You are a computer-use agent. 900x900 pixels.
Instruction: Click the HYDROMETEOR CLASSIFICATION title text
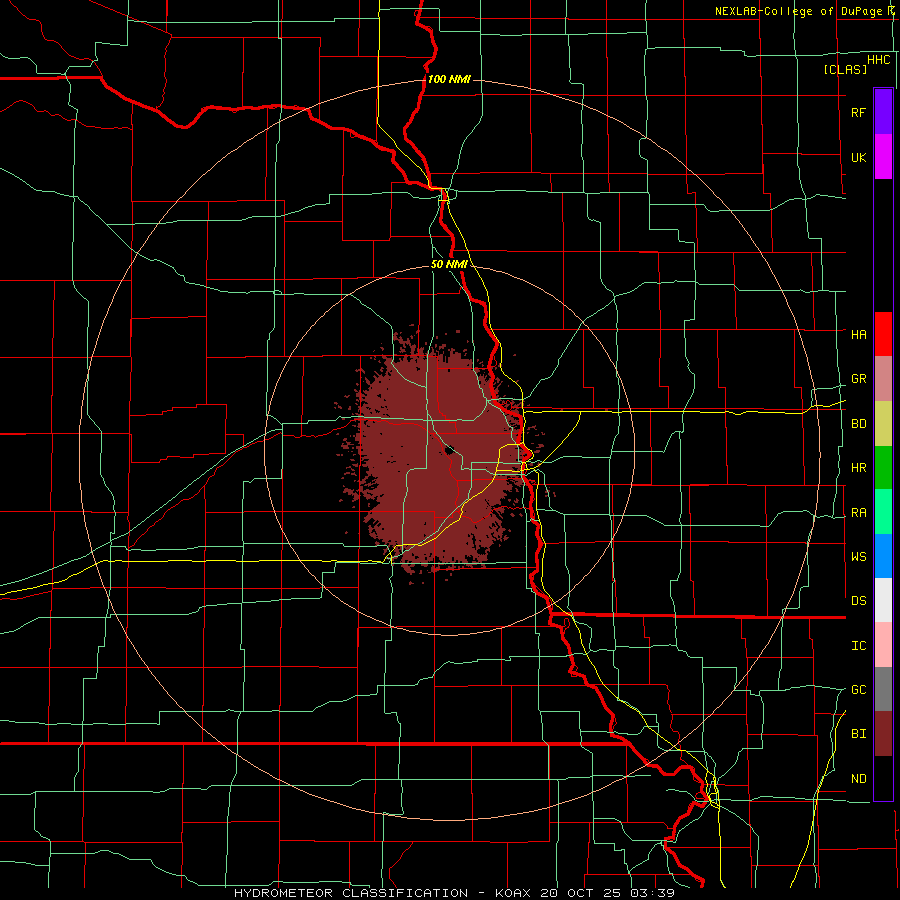point(351,893)
